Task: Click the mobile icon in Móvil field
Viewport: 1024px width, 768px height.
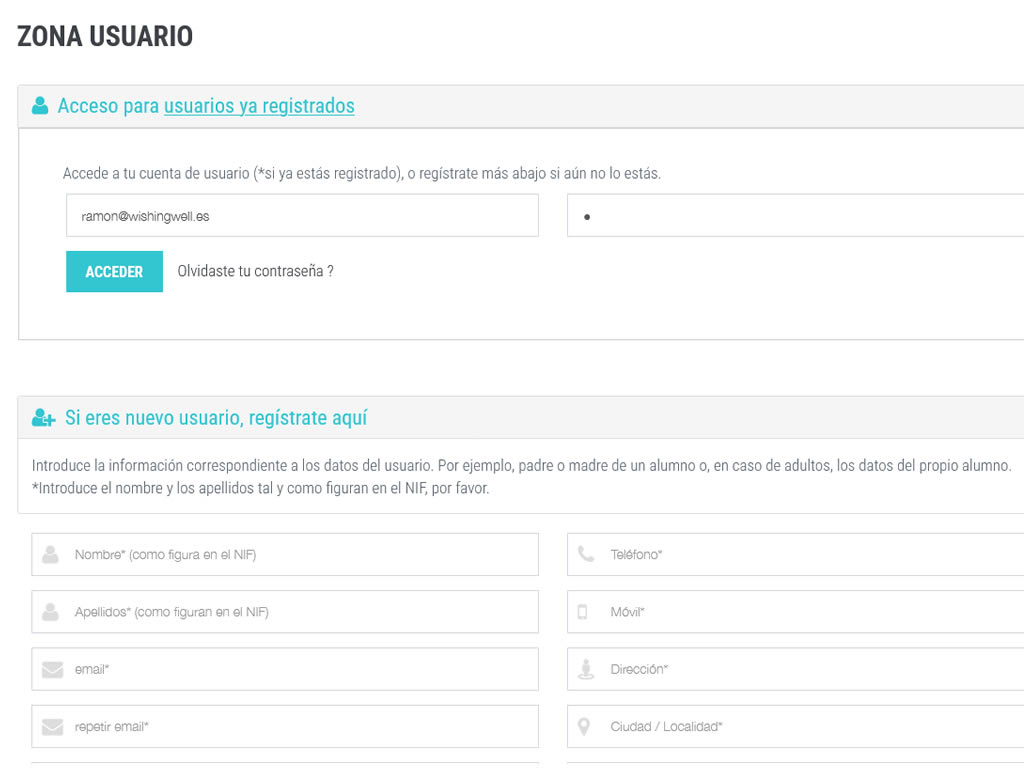Action: pyautogui.click(x=583, y=612)
